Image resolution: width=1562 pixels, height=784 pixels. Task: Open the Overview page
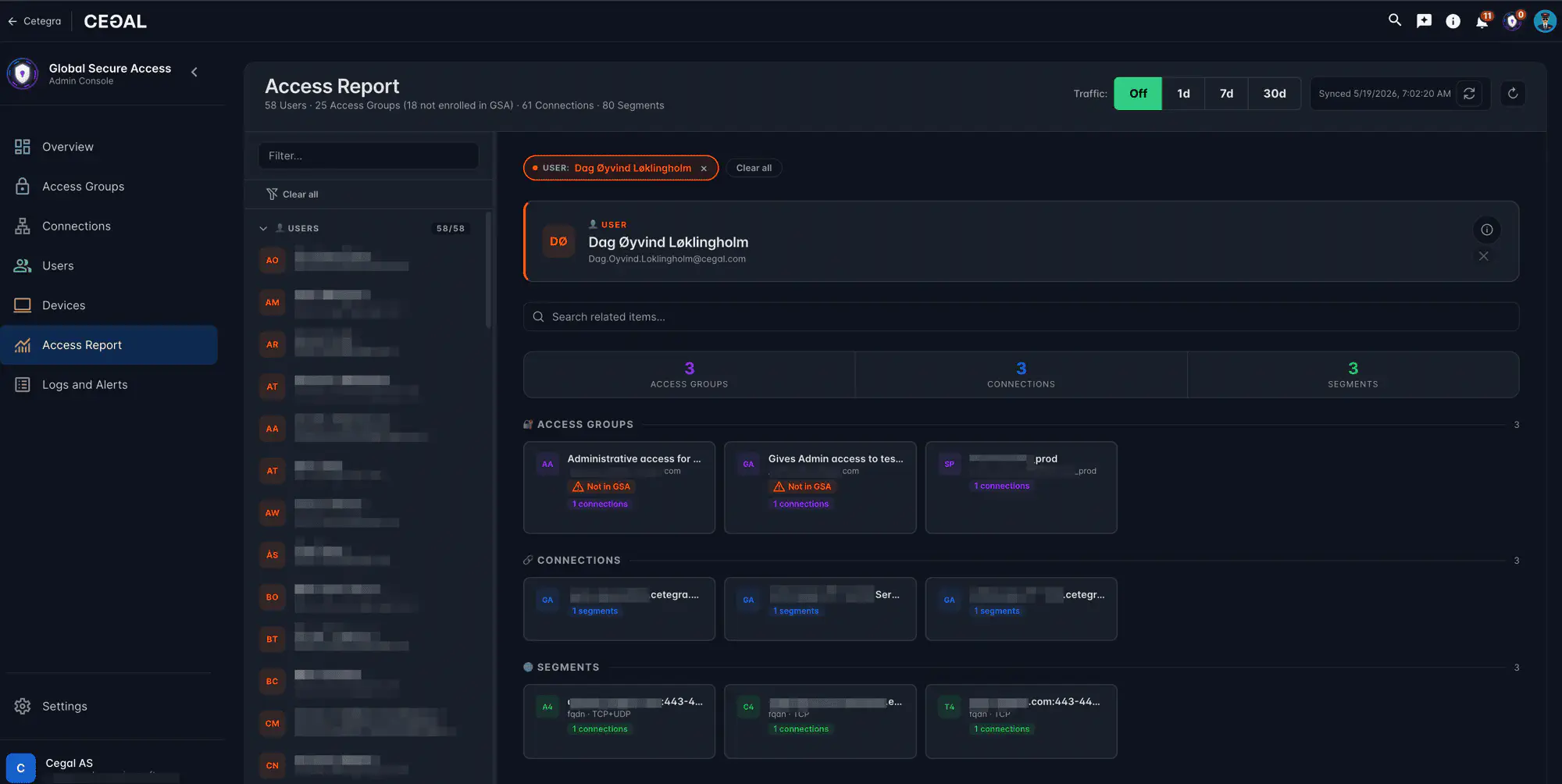[109, 147]
